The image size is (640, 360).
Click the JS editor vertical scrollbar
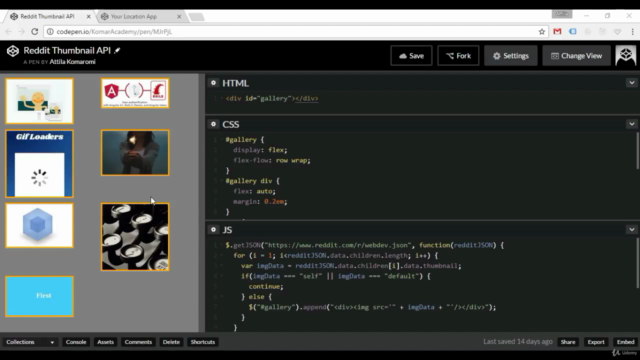pyautogui.click(x=638, y=263)
